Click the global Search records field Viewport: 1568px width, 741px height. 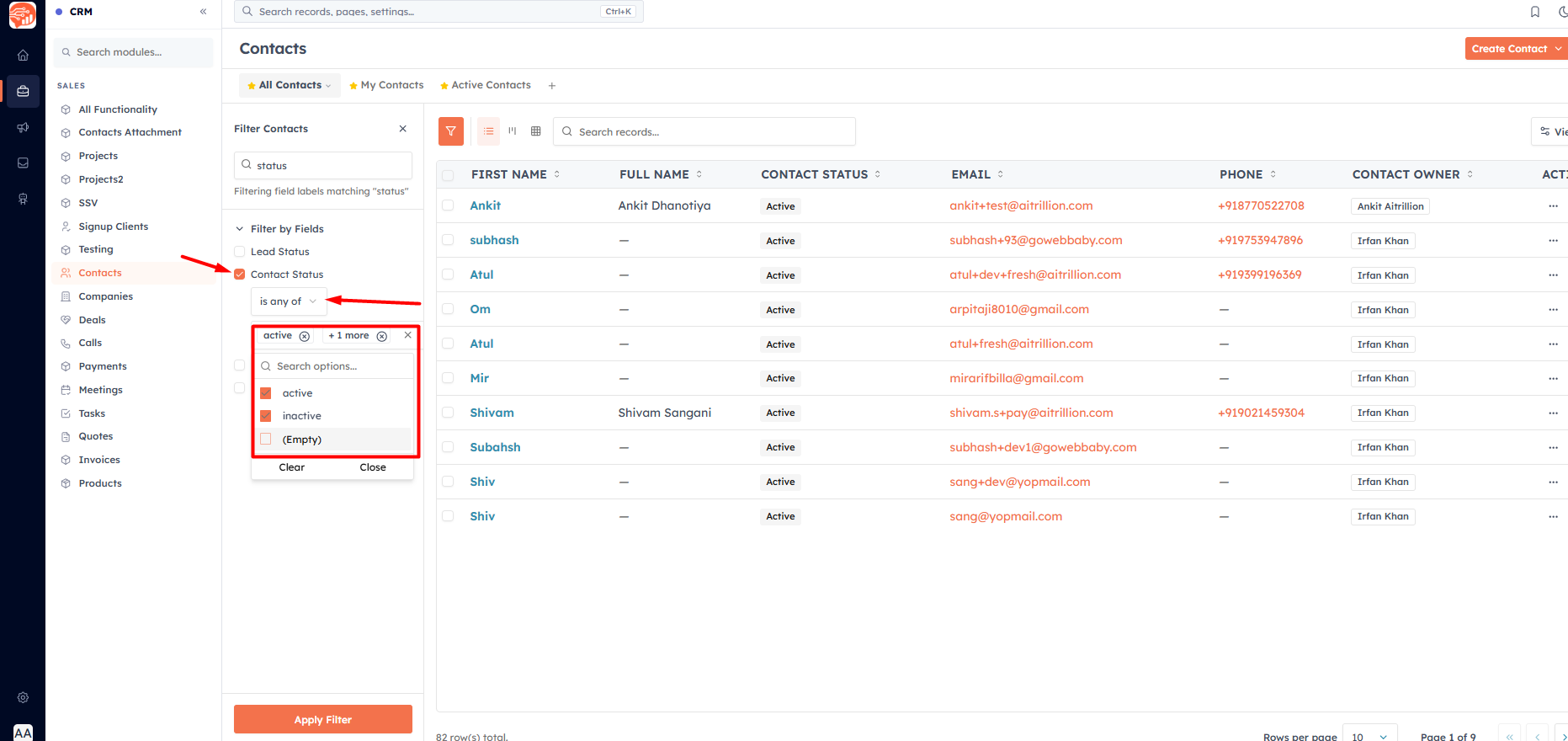pyautogui.click(x=439, y=12)
